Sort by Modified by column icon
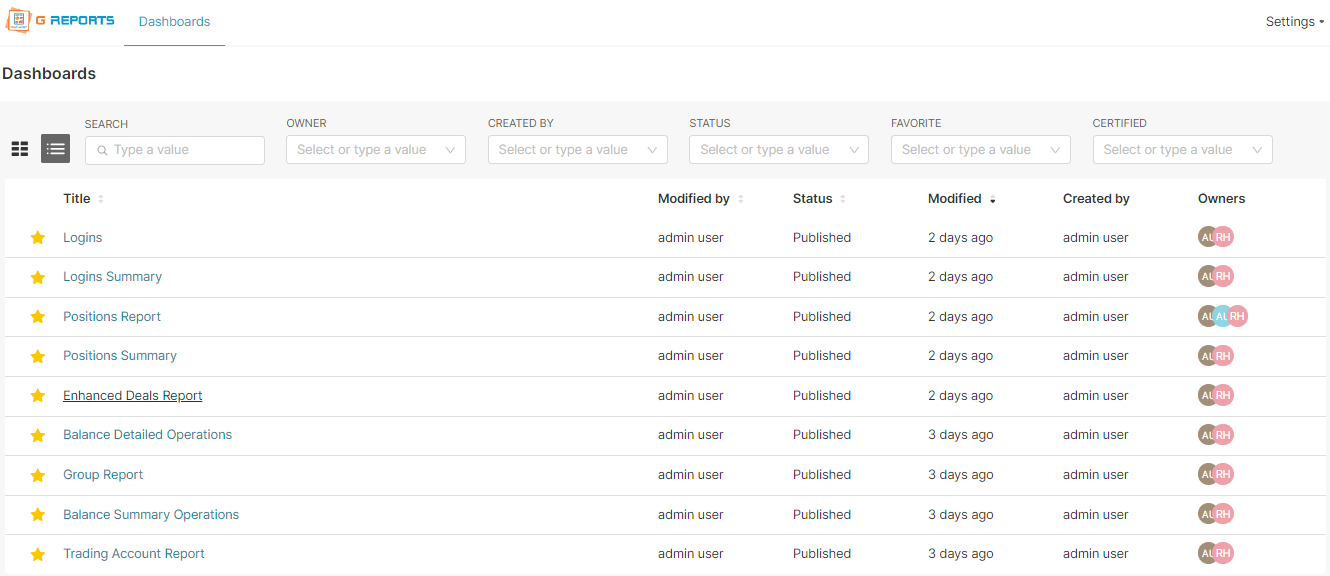The image size is (1330, 576). point(741,199)
